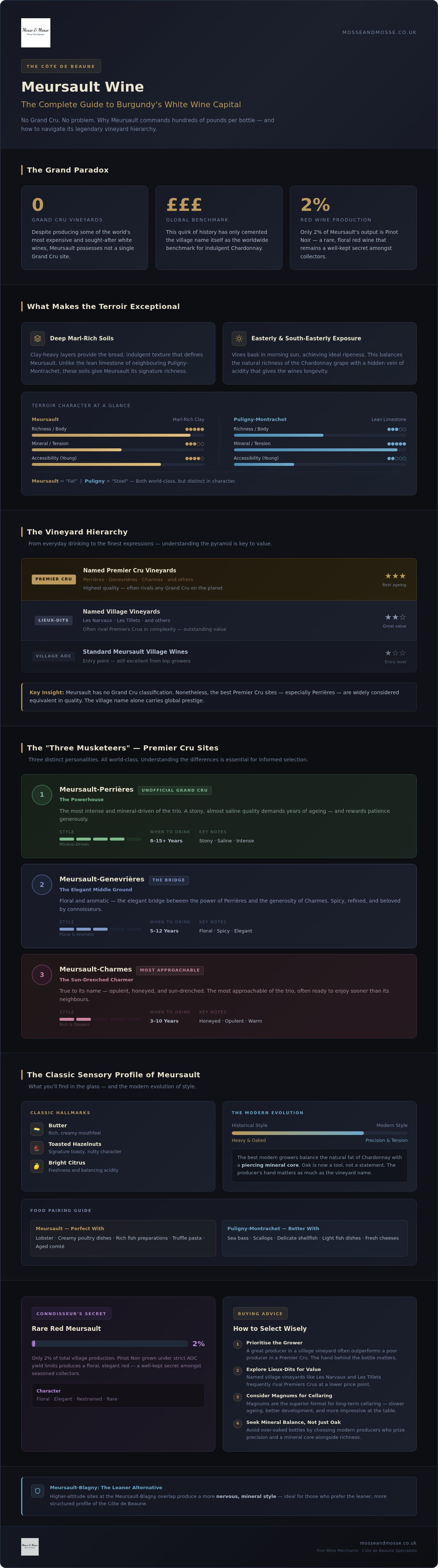438x1568 pixels.
Task: Select the VILLAGE AOC tier badge
Action: [x=54, y=656]
